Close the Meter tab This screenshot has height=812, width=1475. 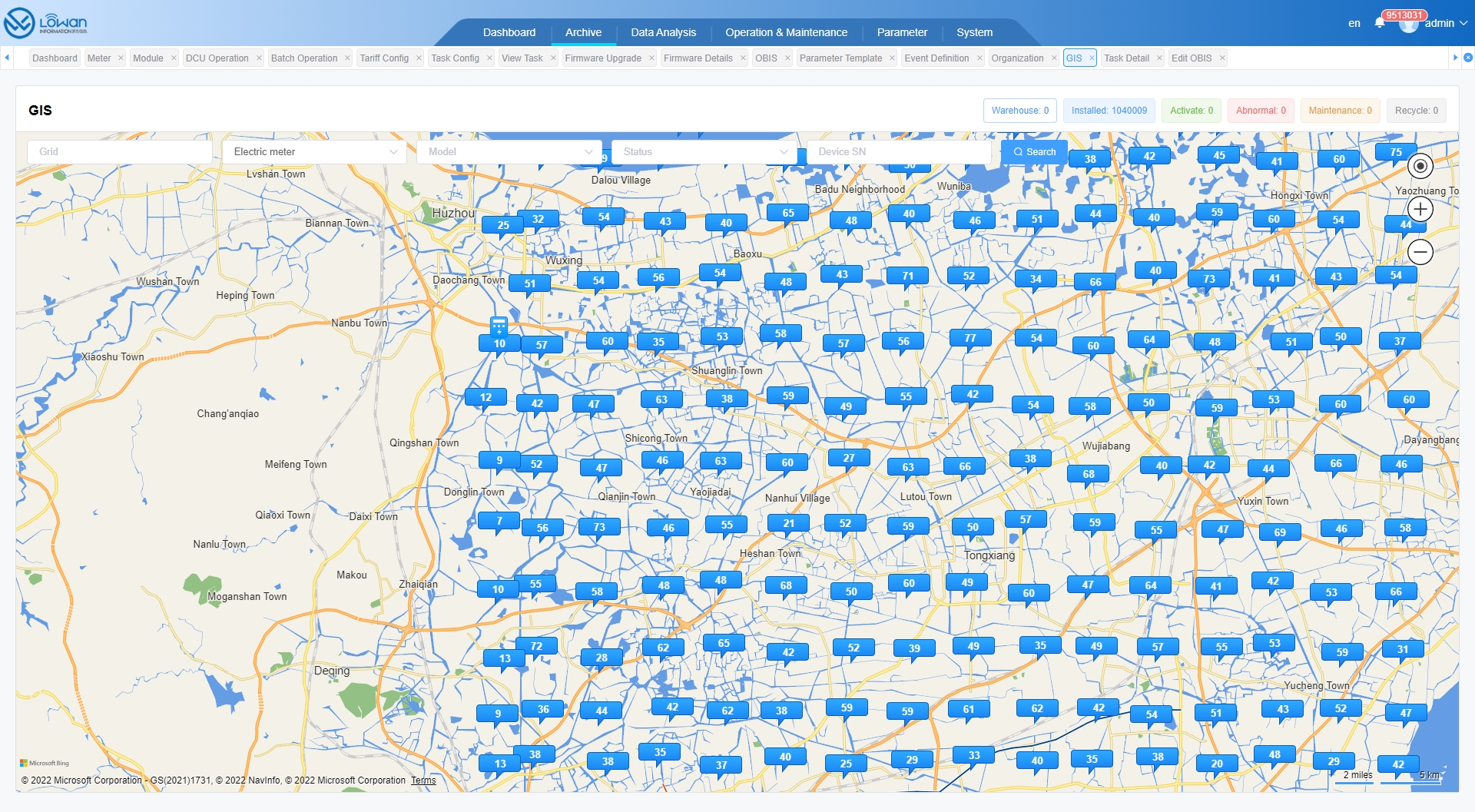coord(121,58)
